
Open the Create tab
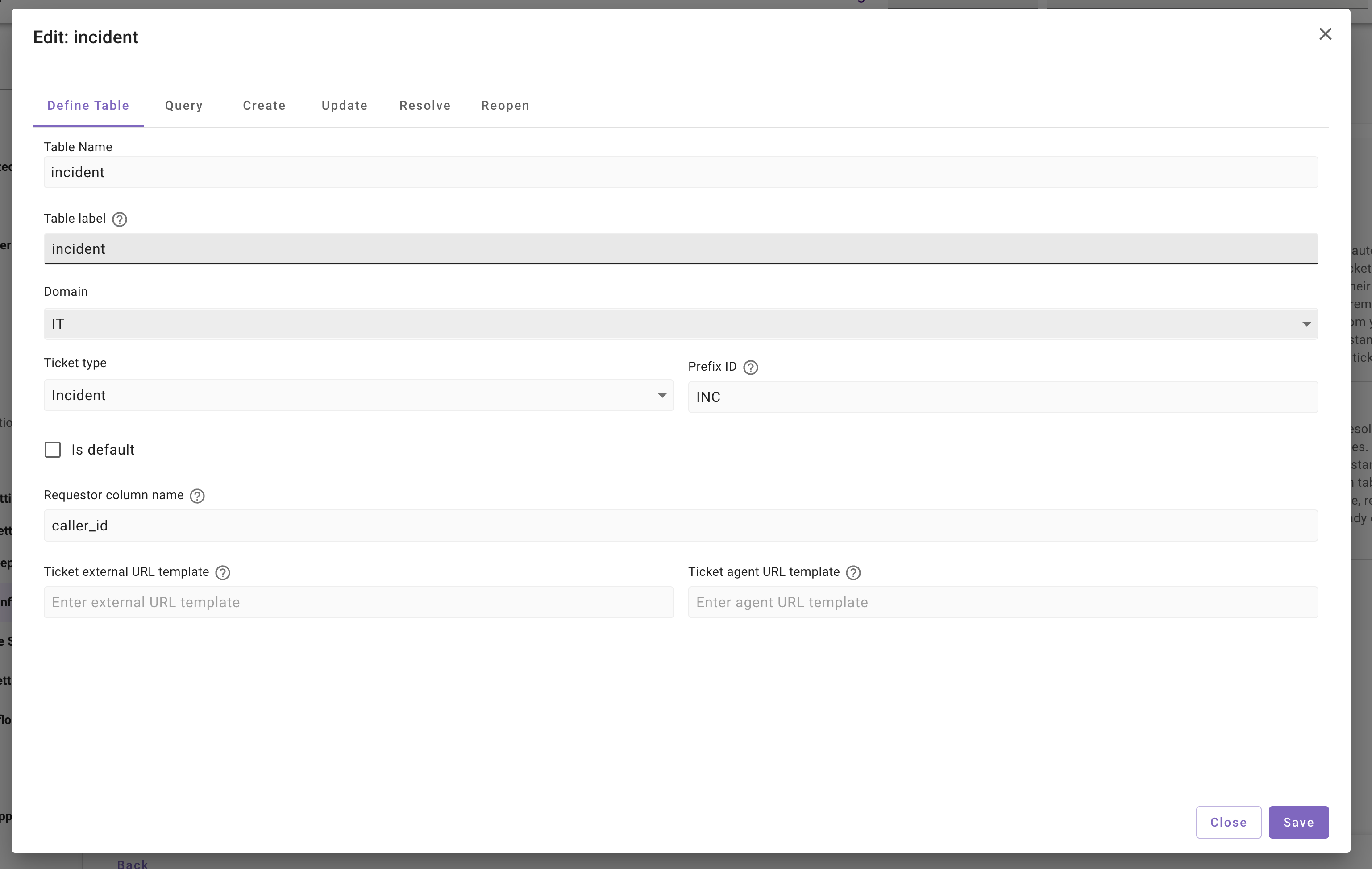[264, 106]
